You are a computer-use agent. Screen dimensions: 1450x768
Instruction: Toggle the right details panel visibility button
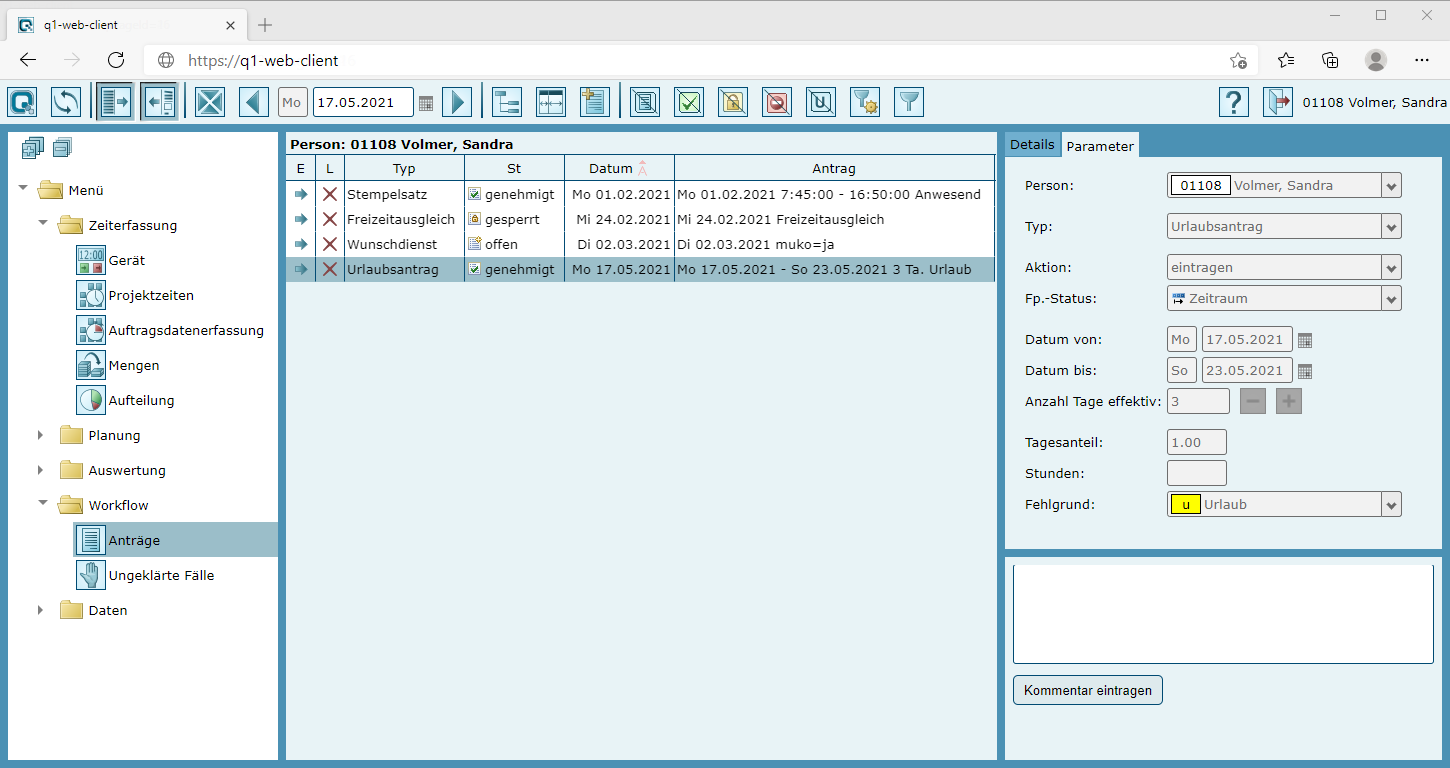(160, 102)
